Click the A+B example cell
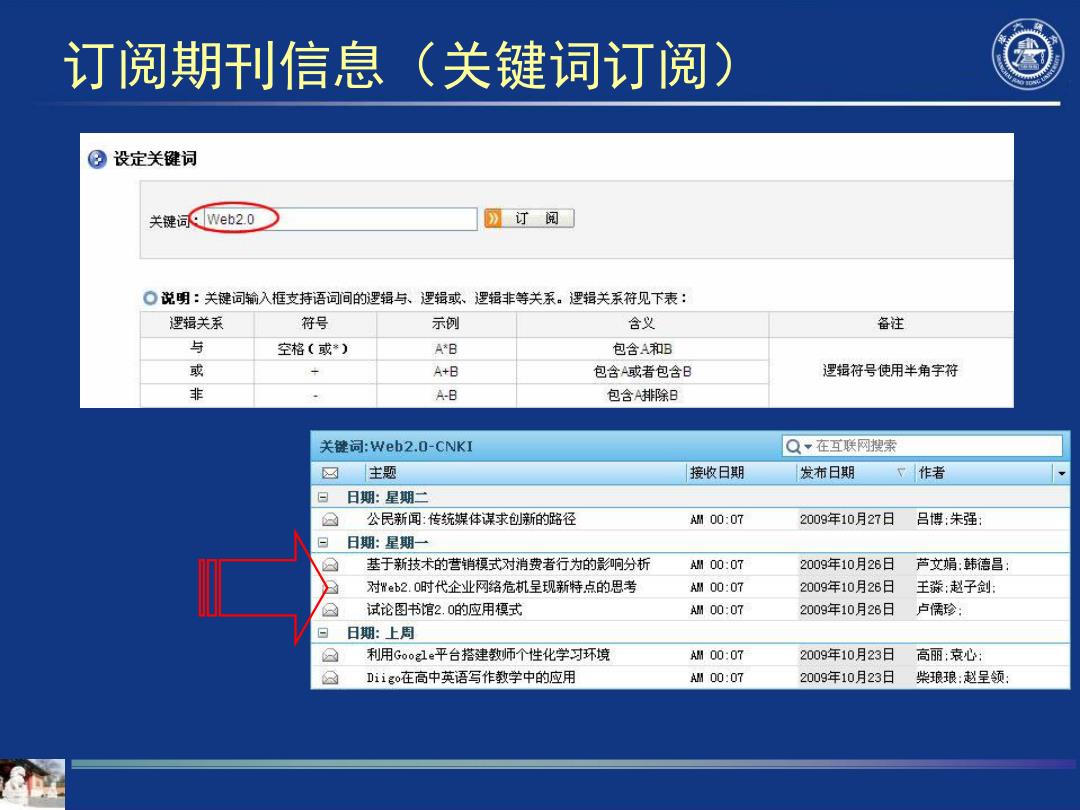Screen dimensions: 1080x810 (446, 372)
